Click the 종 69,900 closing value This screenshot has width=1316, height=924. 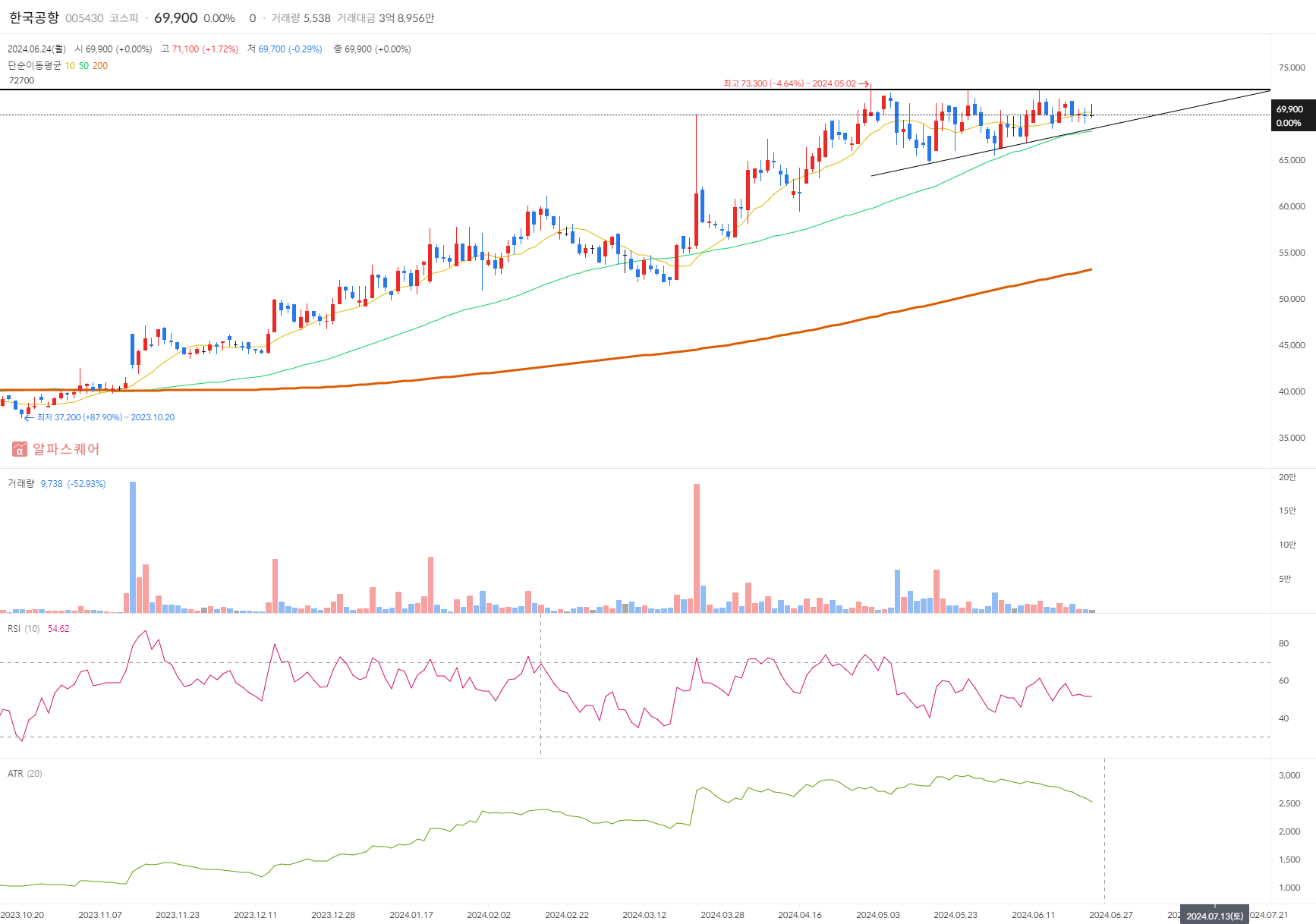373,49
